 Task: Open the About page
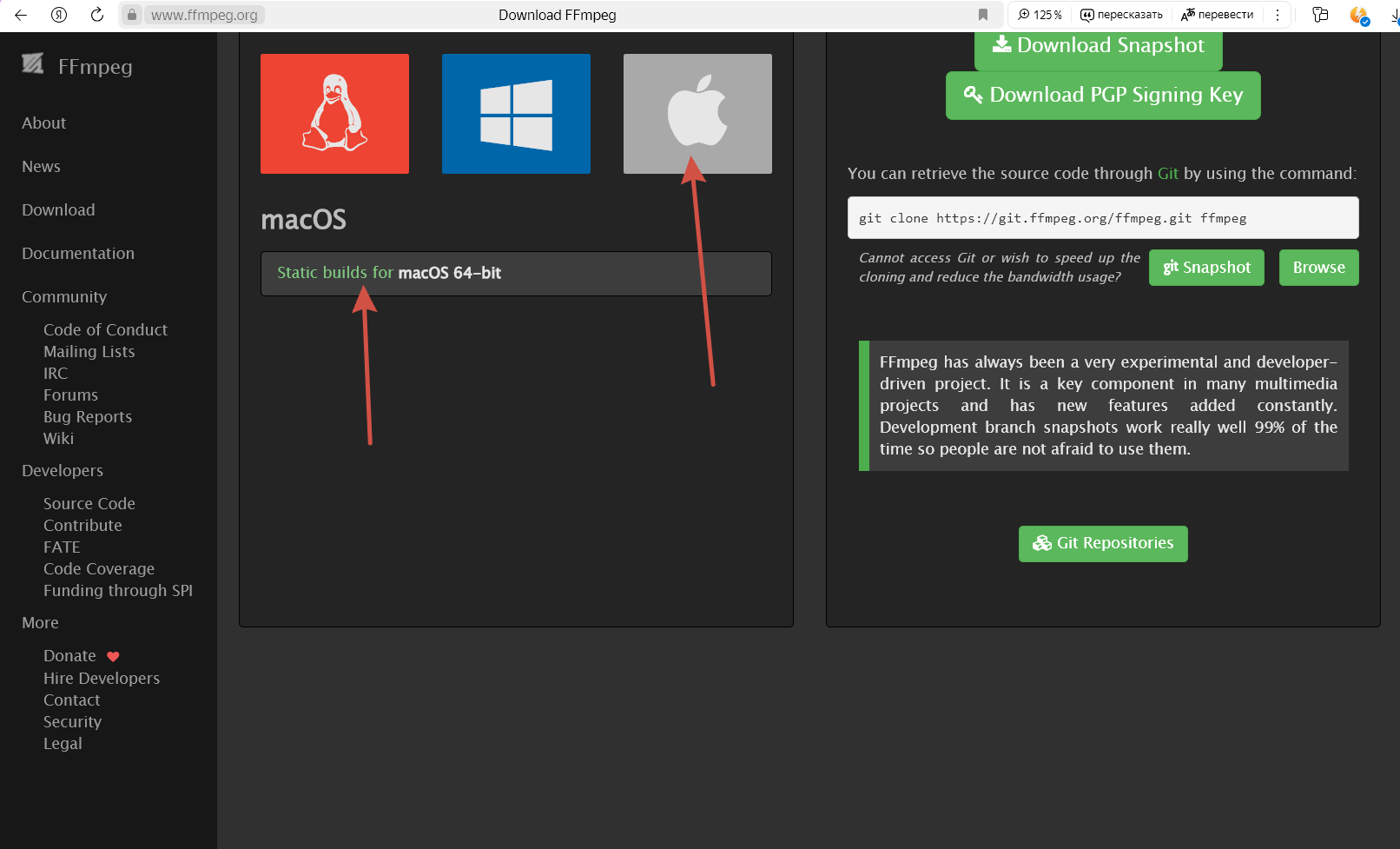[43, 123]
